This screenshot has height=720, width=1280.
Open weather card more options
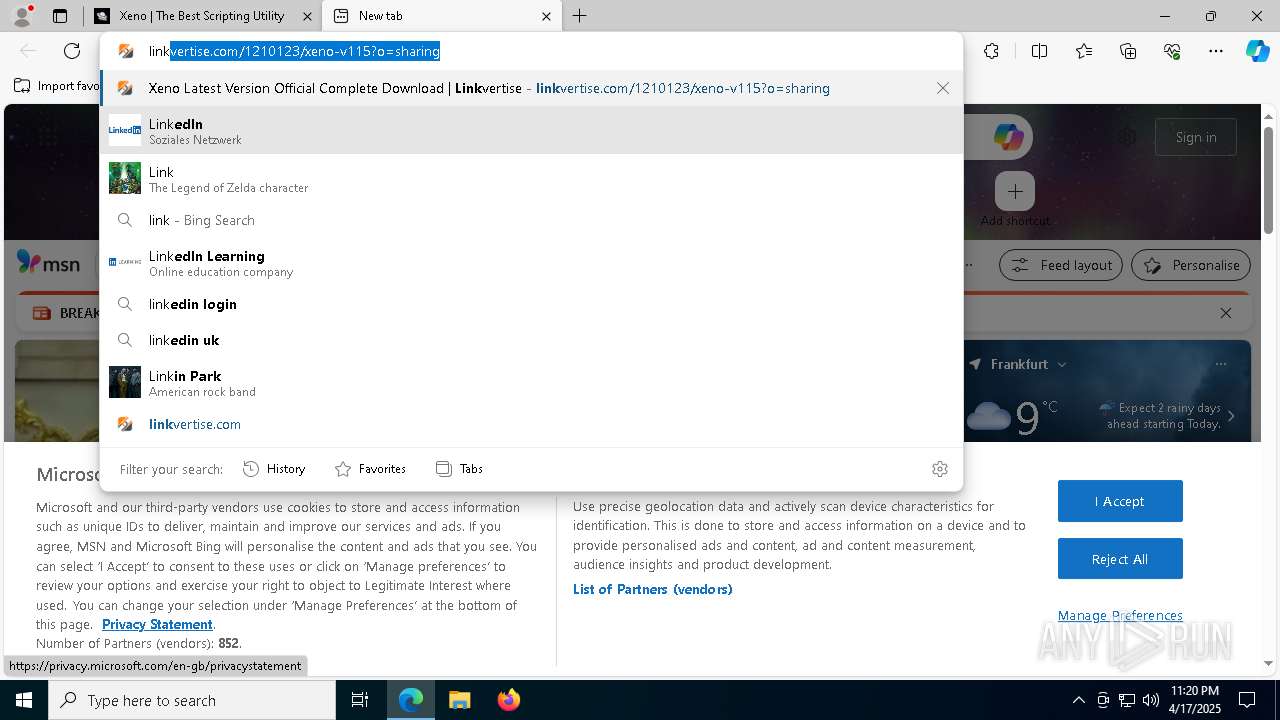click(1221, 364)
